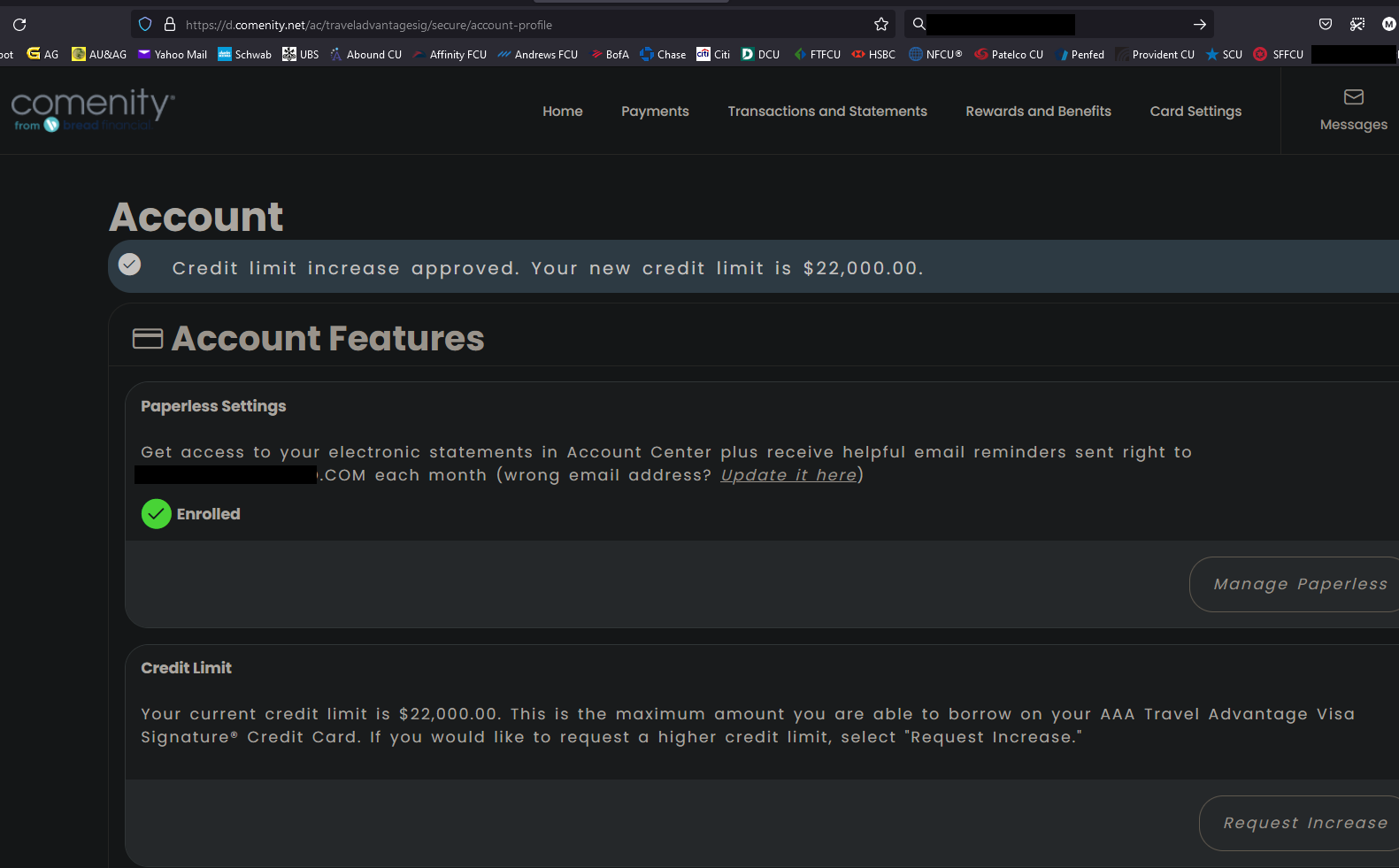
Task: Open the Penfed bookmark
Action: point(1080,54)
